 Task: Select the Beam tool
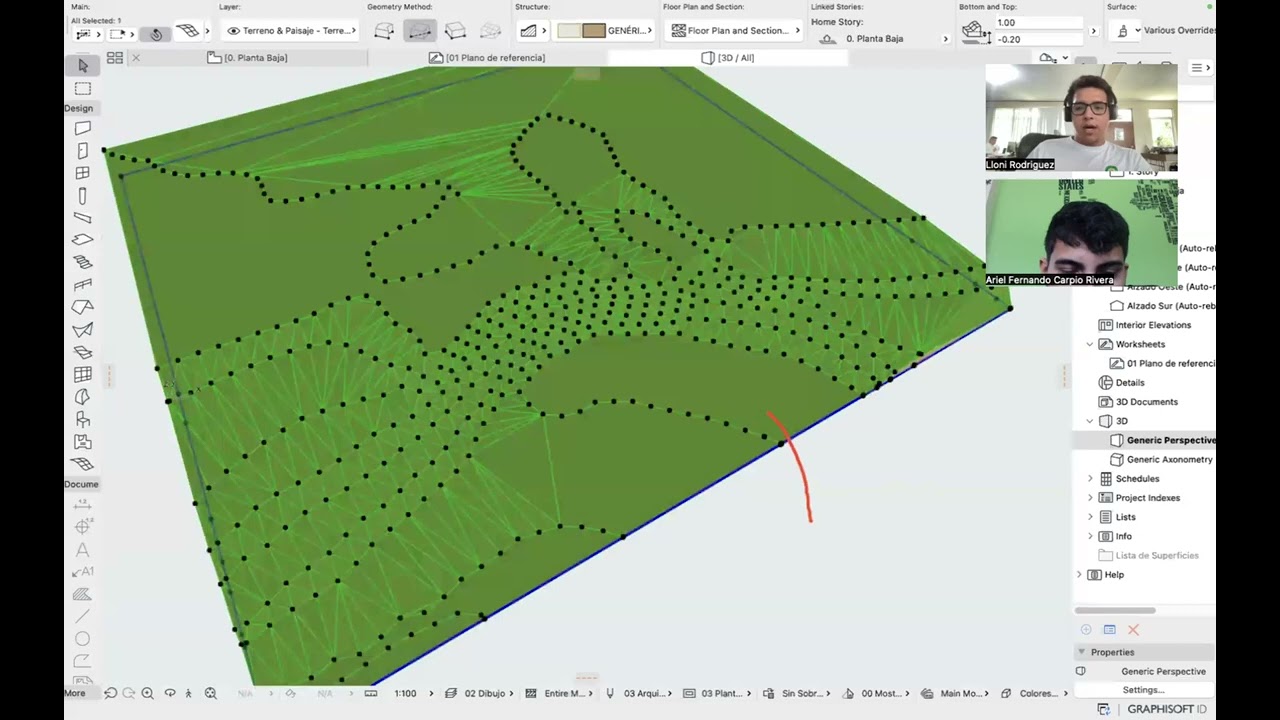point(83,218)
